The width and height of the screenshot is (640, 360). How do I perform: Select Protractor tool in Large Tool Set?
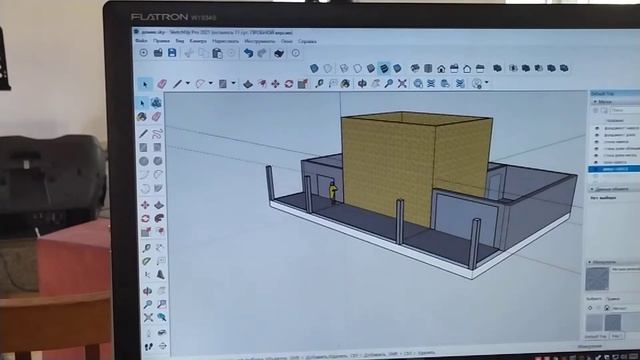147,261
